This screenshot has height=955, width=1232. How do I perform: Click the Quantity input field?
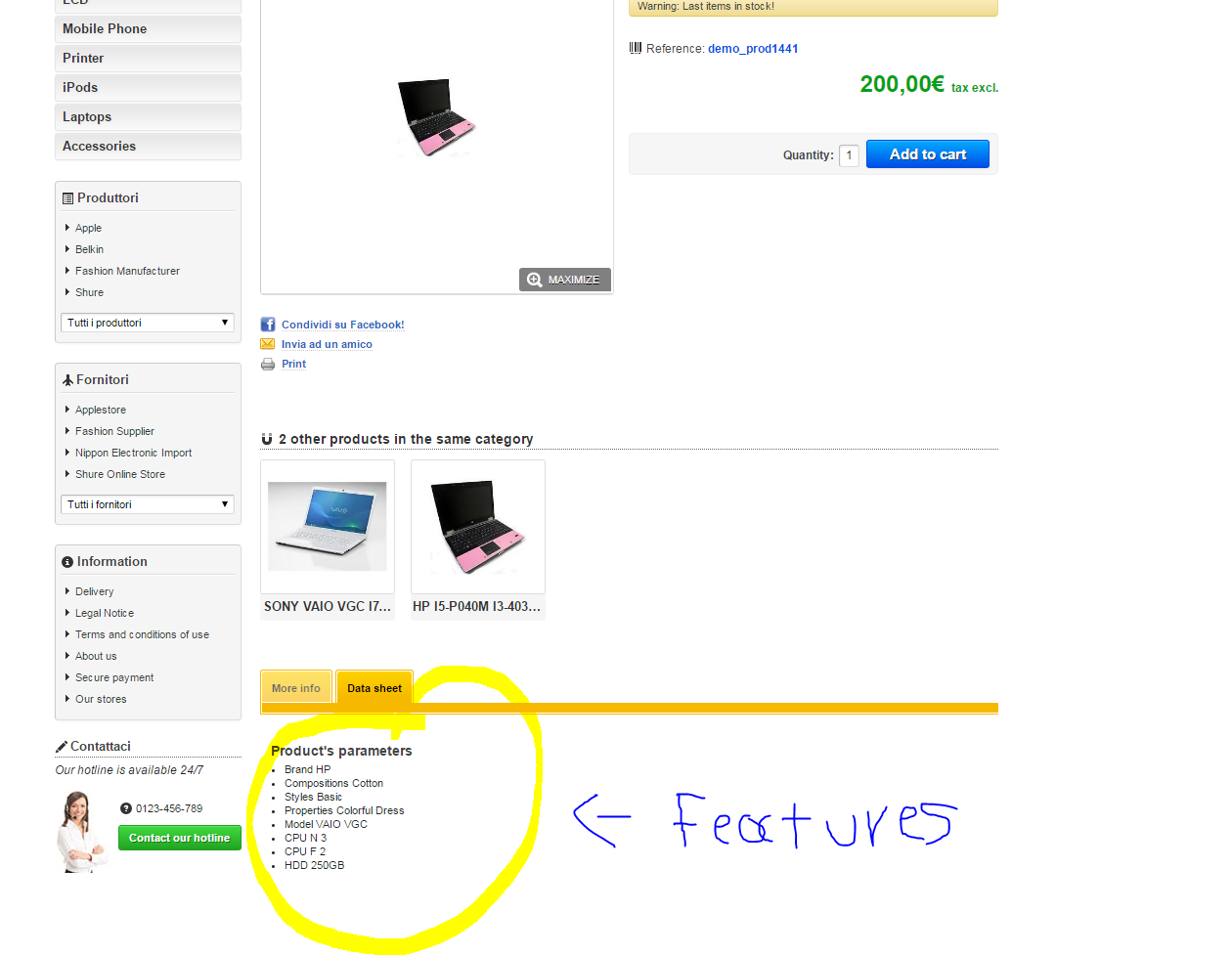(849, 155)
